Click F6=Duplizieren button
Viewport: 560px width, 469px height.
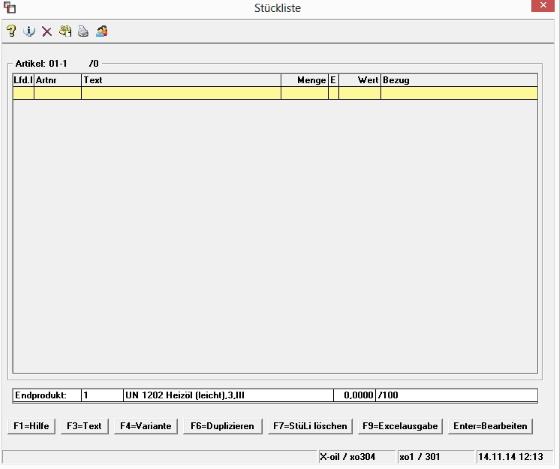pos(222,426)
